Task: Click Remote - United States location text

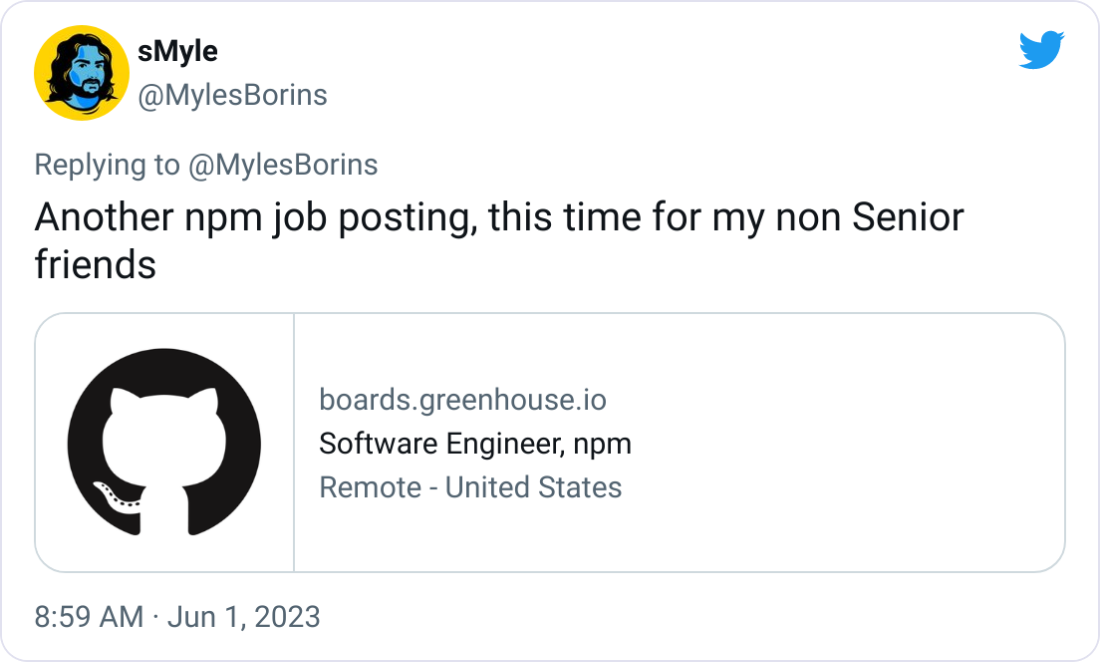Action: tap(471, 487)
